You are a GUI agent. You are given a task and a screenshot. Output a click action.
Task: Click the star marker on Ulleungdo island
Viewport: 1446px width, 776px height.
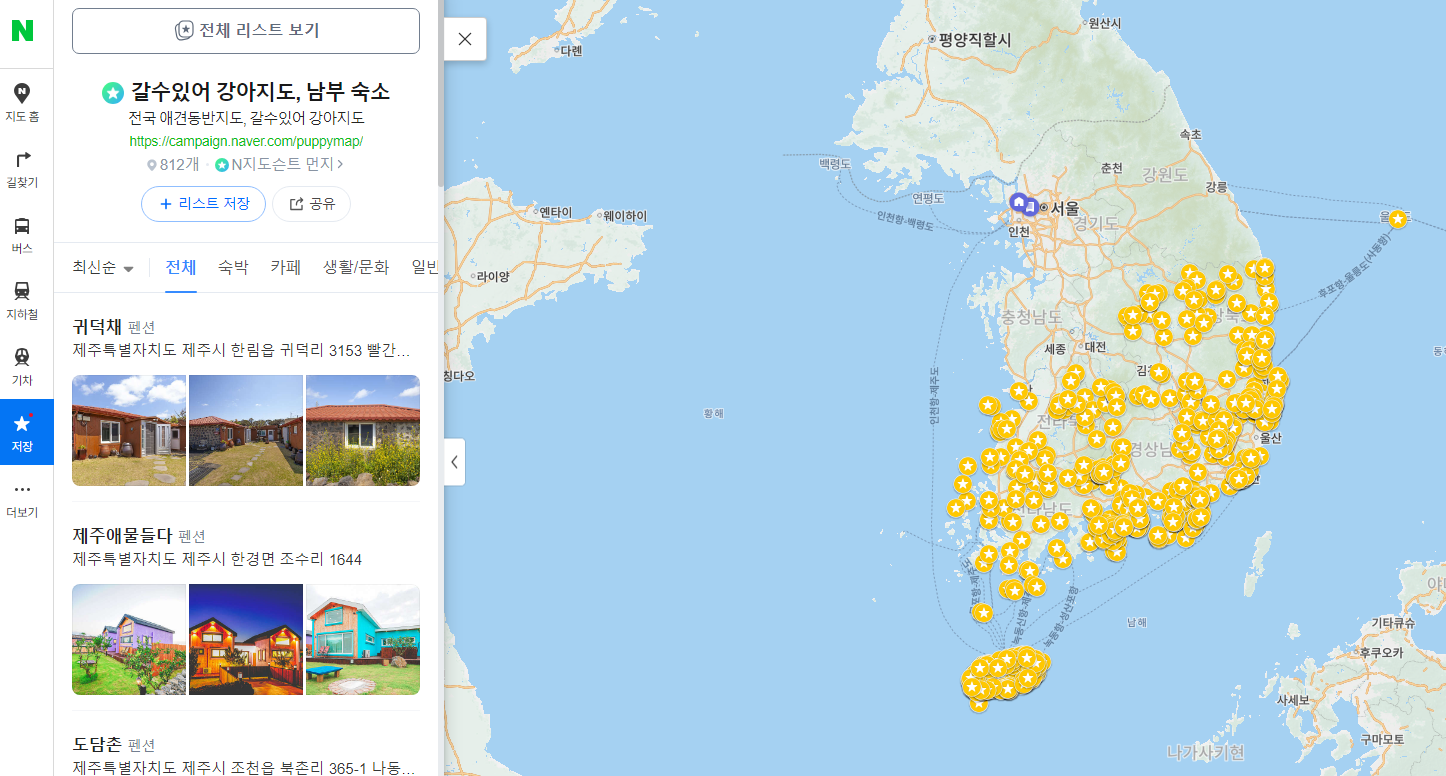click(x=1398, y=219)
